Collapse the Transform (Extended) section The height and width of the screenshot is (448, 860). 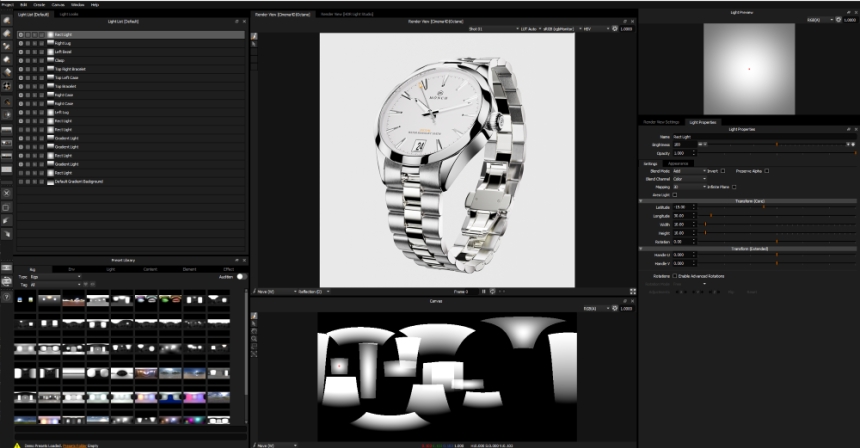click(643, 247)
